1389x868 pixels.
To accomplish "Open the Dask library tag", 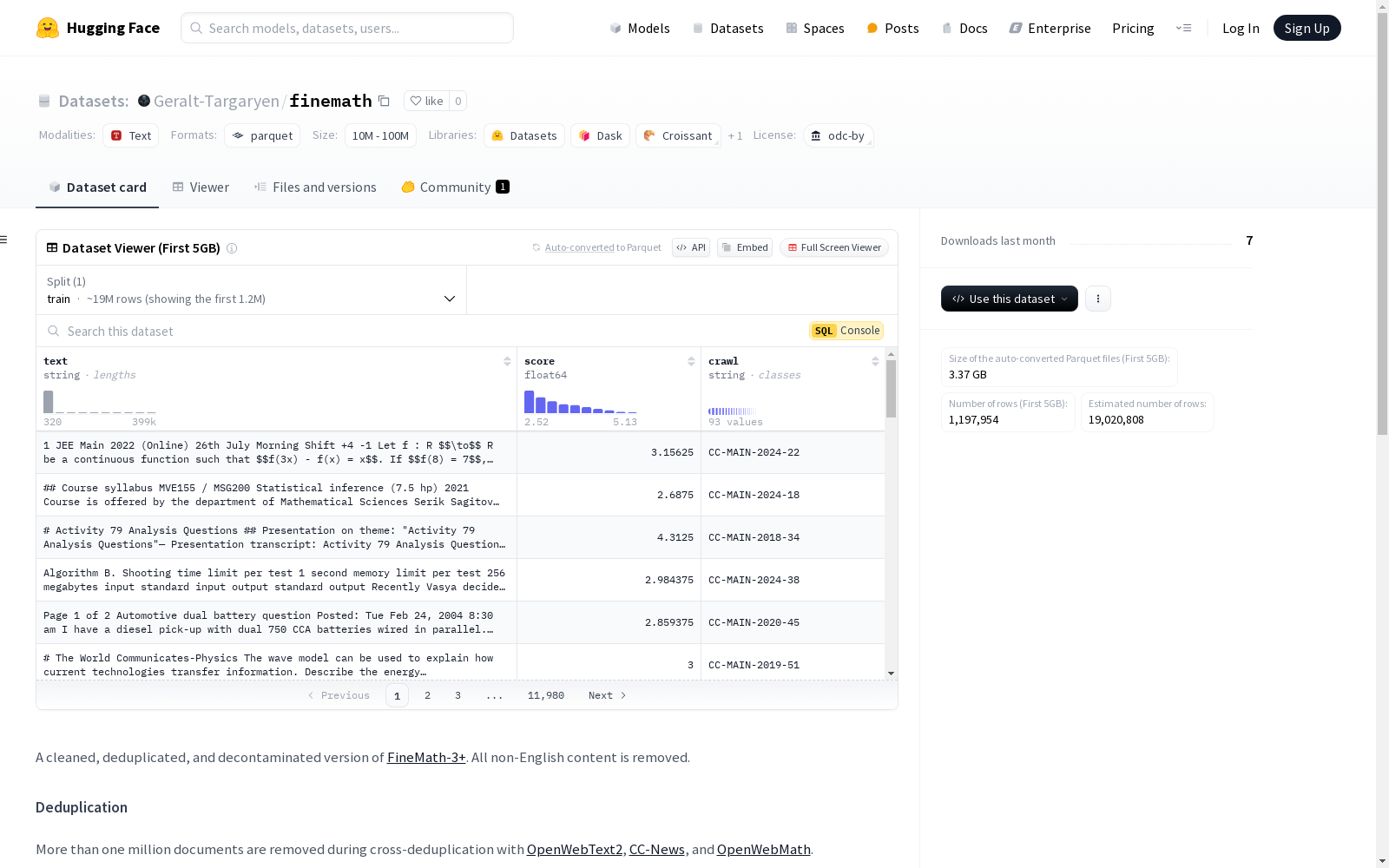I will pos(600,135).
